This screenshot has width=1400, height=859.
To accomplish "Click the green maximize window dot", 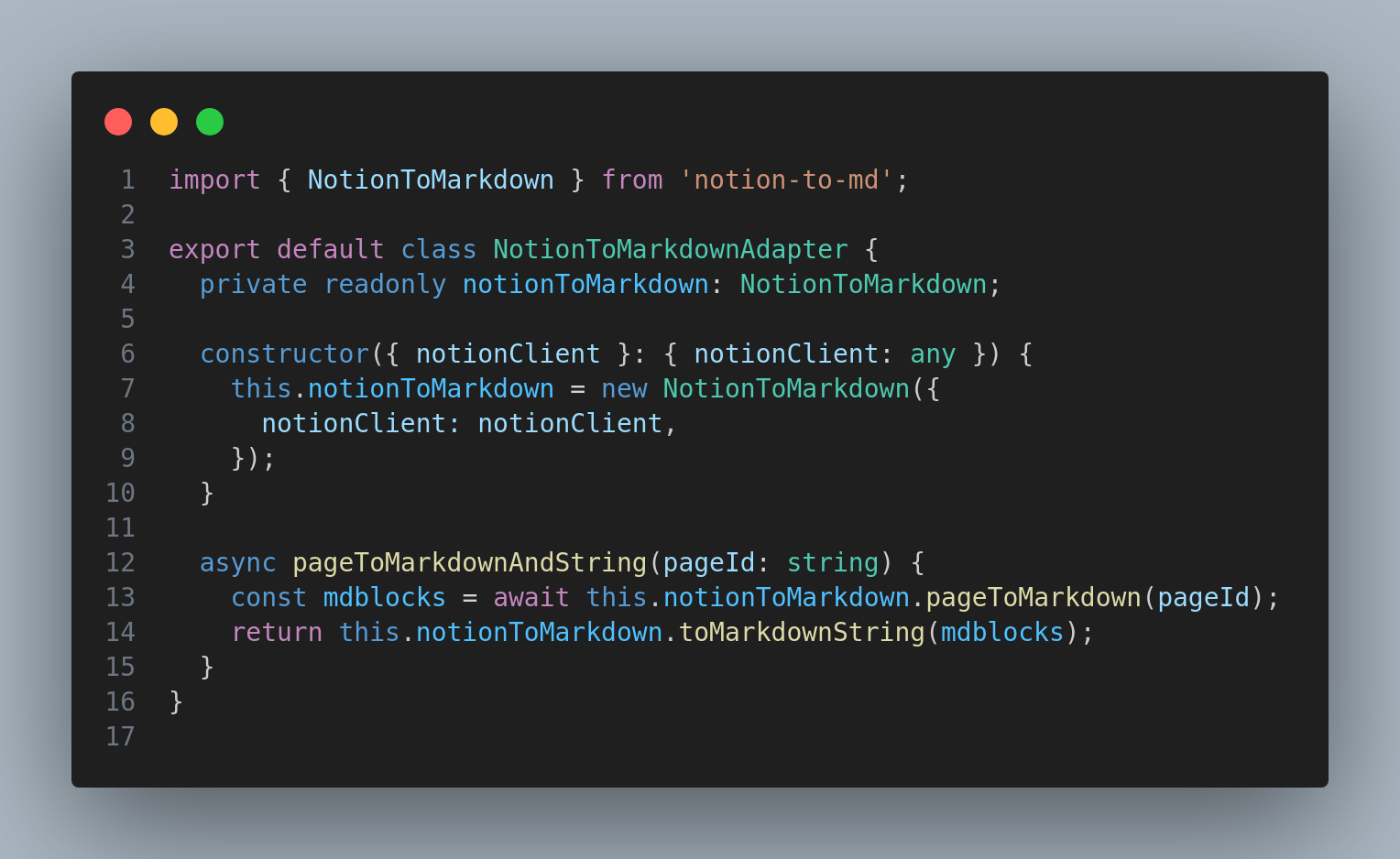I will (x=210, y=122).
